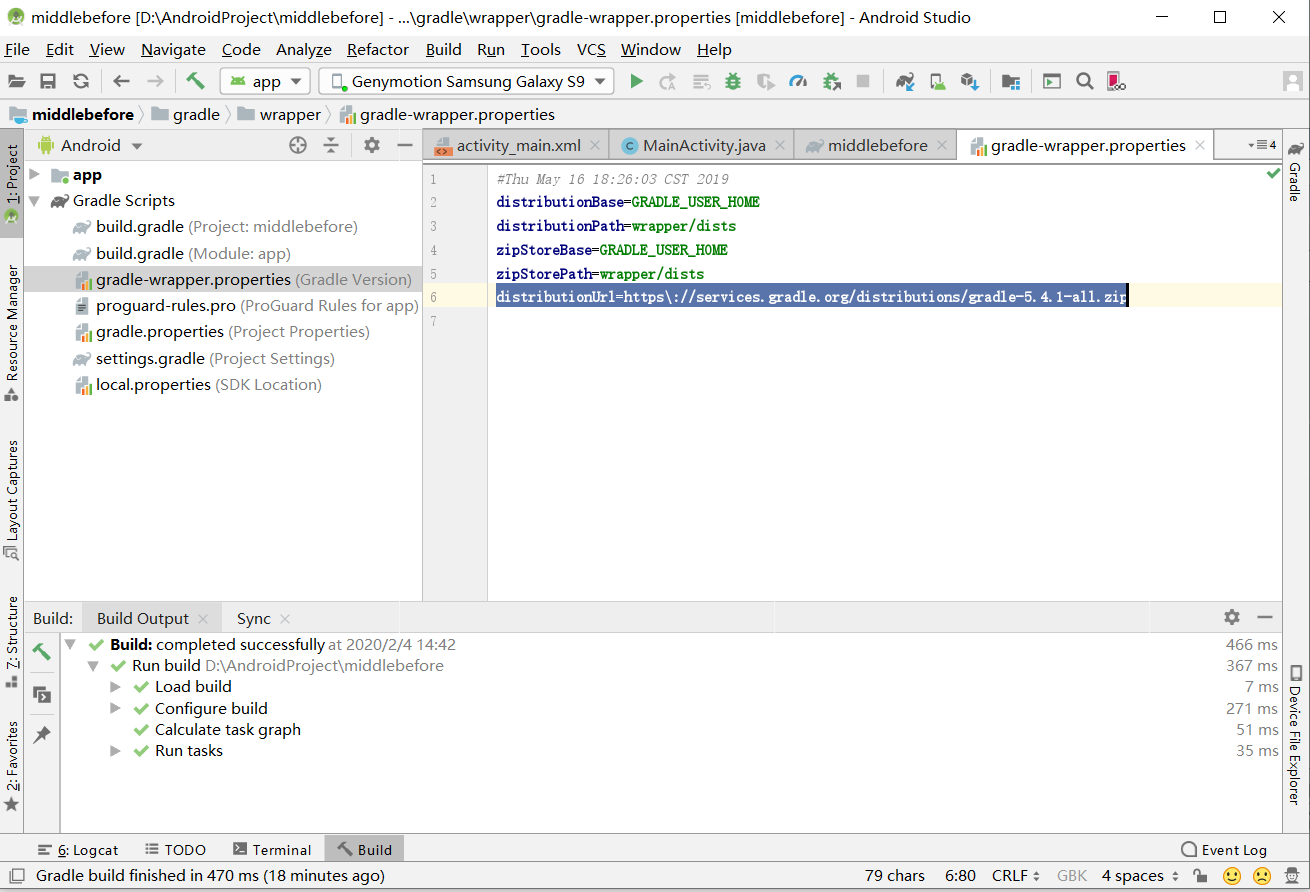Toggle the 1: Project side panel
Image resolution: width=1310 pixels, height=892 pixels.
(12, 185)
